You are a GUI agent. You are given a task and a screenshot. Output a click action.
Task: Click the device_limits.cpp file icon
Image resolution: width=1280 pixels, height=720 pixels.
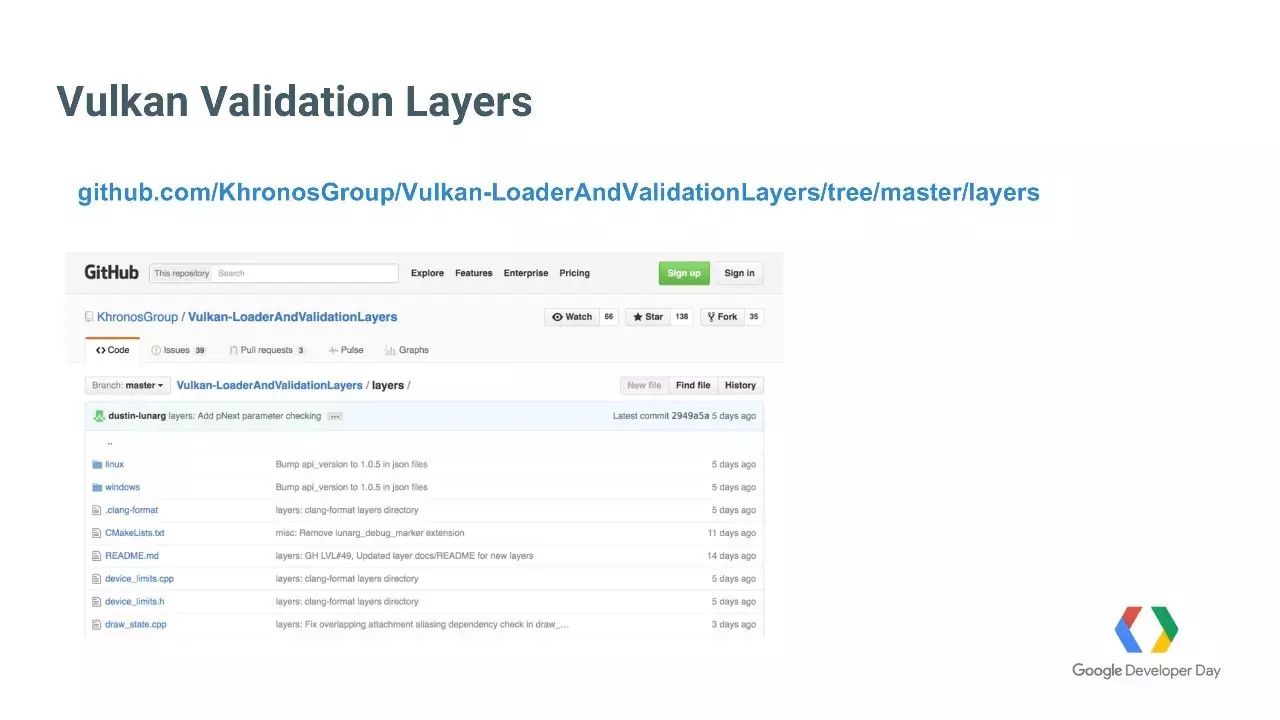tap(97, 579)
